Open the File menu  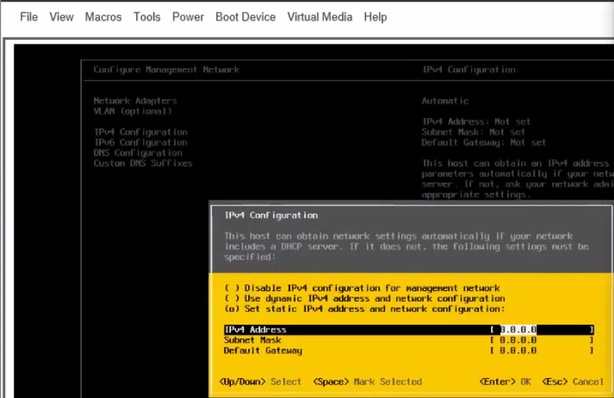point(29,17)
